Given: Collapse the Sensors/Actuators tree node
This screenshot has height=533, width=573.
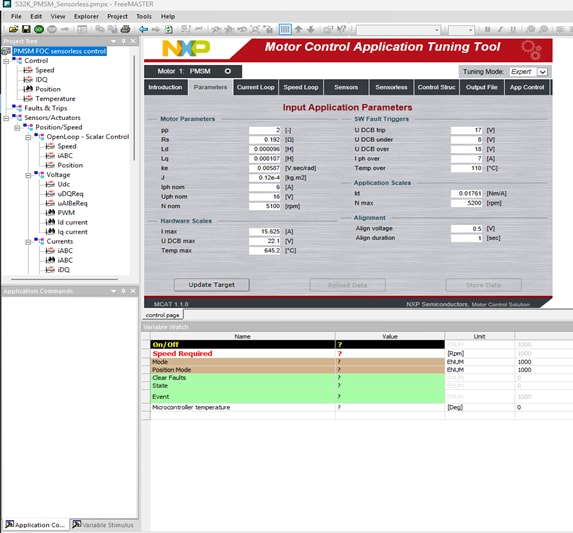Looking at the screenshot, I should click(x=6, y=118).
